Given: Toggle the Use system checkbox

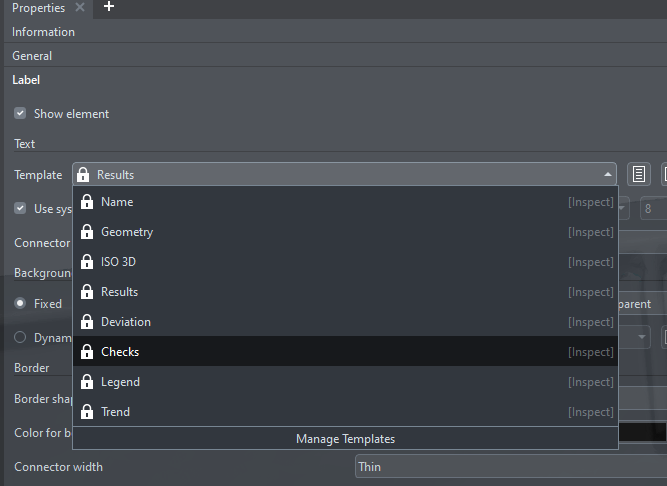Looking at the screenshot, I should (20, 208).
